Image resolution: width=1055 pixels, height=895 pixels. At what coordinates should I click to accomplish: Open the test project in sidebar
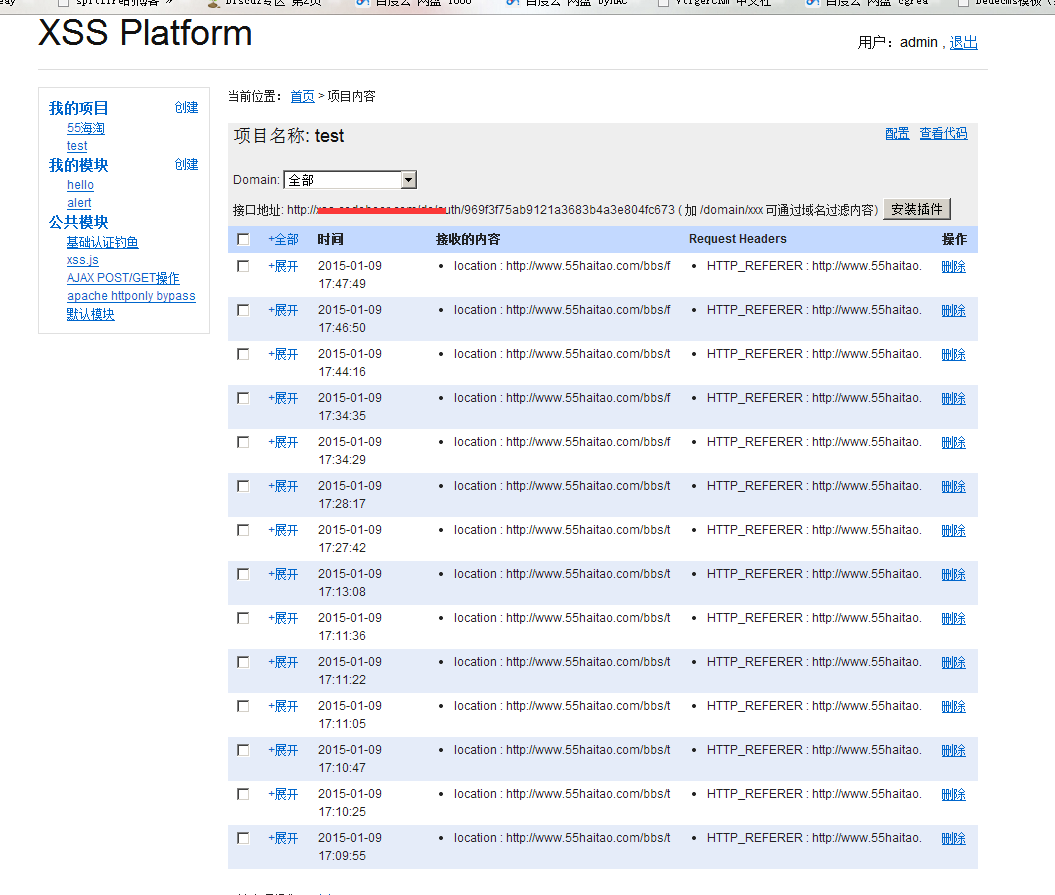pos(77,146)
